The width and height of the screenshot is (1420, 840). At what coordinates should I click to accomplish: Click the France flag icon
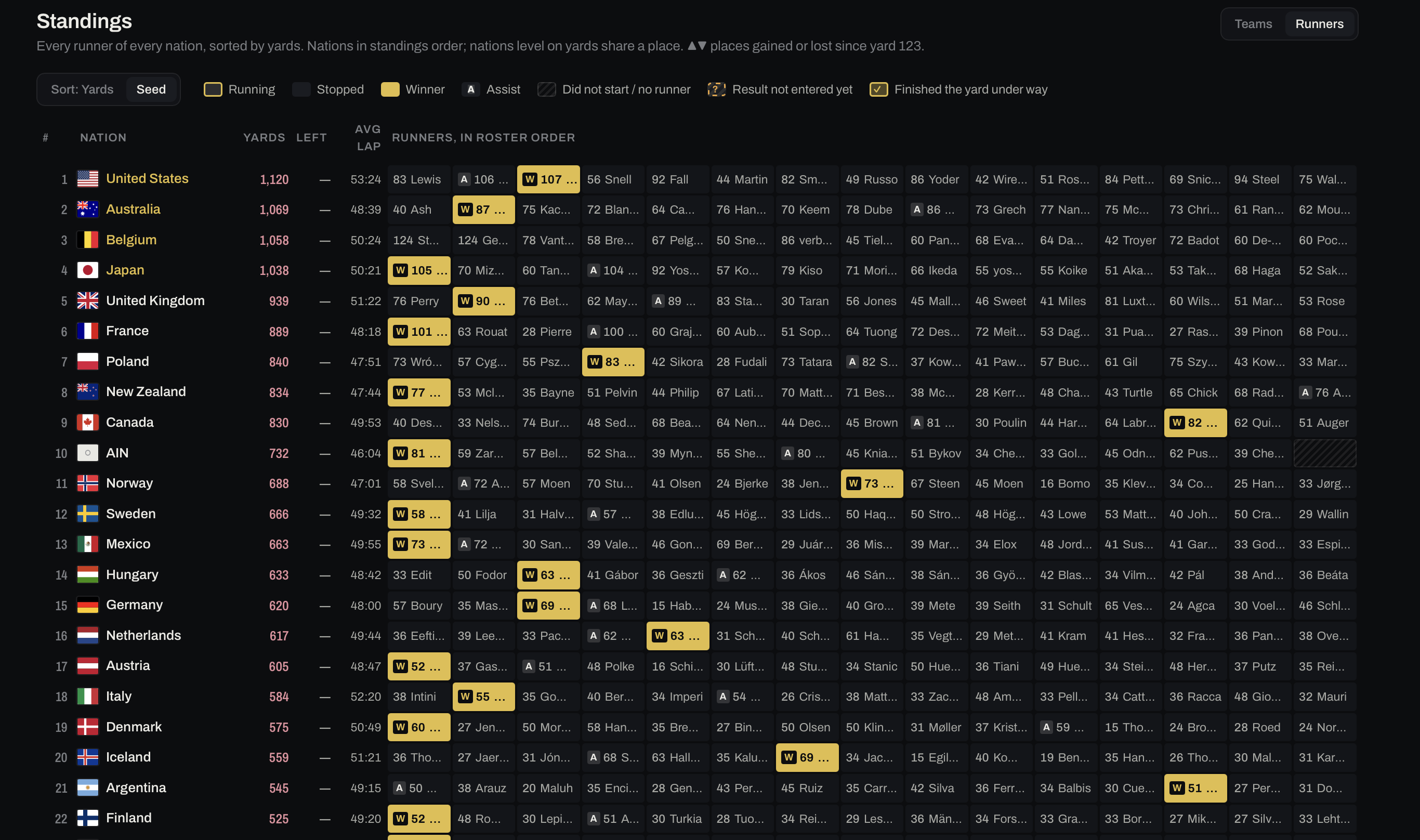[x=88, y=331]
